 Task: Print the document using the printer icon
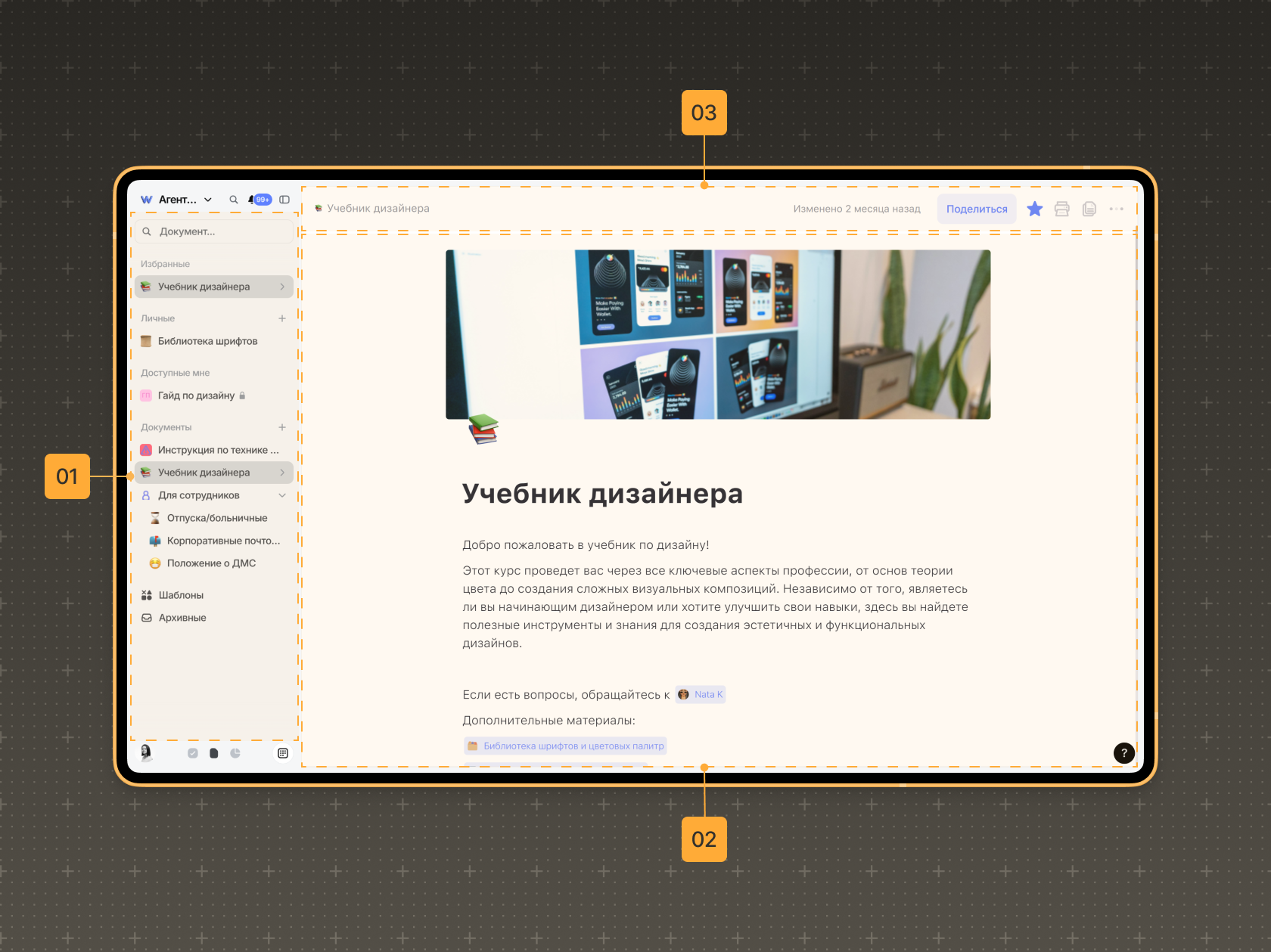pos(1061,209)
